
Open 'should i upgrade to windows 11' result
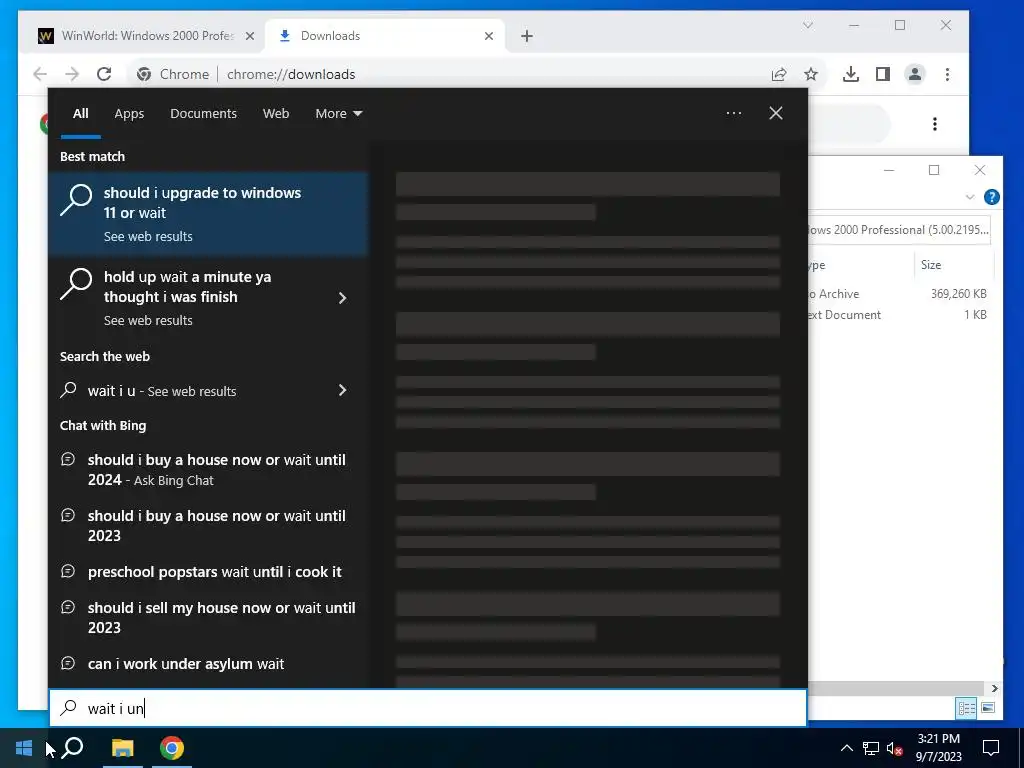click(x=209, y=214)
